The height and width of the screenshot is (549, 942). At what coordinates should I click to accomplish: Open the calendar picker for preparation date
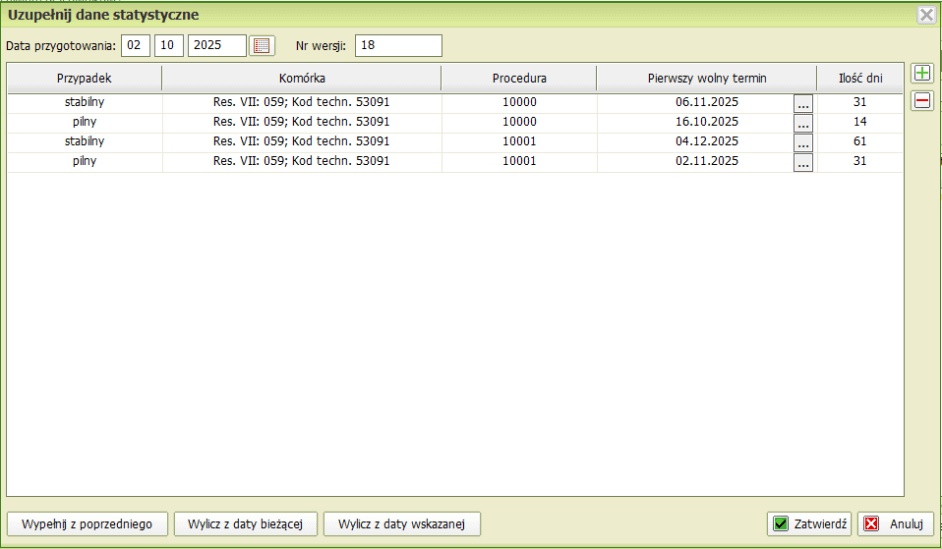(261, 46)
